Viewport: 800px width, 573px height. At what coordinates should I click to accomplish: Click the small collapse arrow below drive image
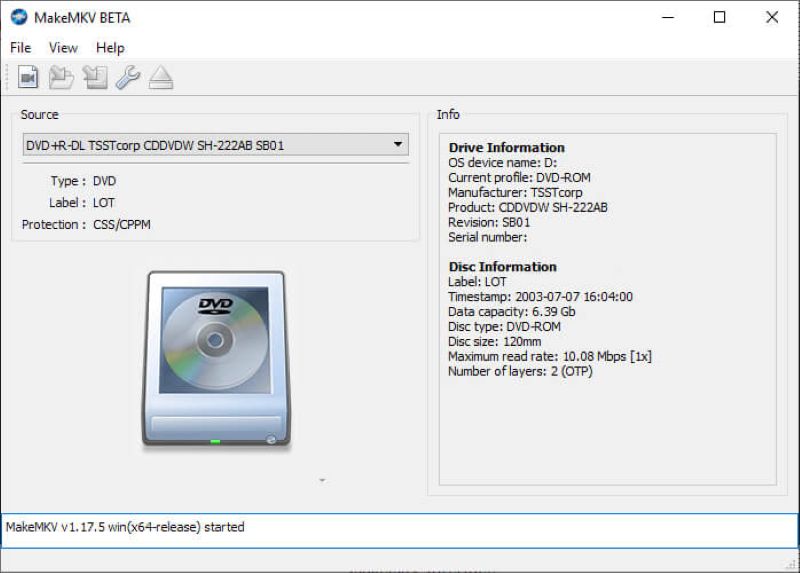click(322, 481)
